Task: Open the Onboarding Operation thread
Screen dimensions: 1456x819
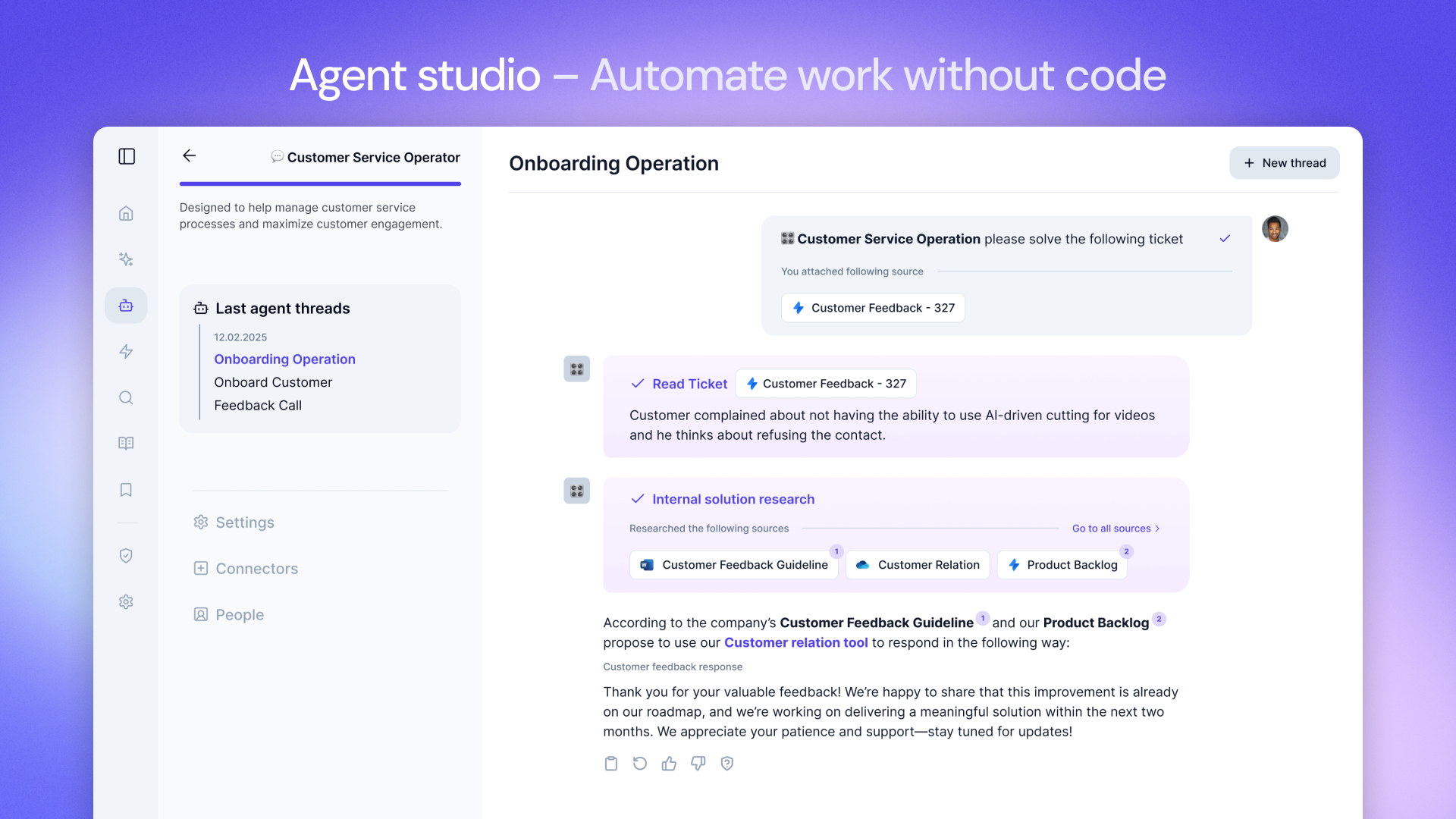Action: [x=284, y=359]
